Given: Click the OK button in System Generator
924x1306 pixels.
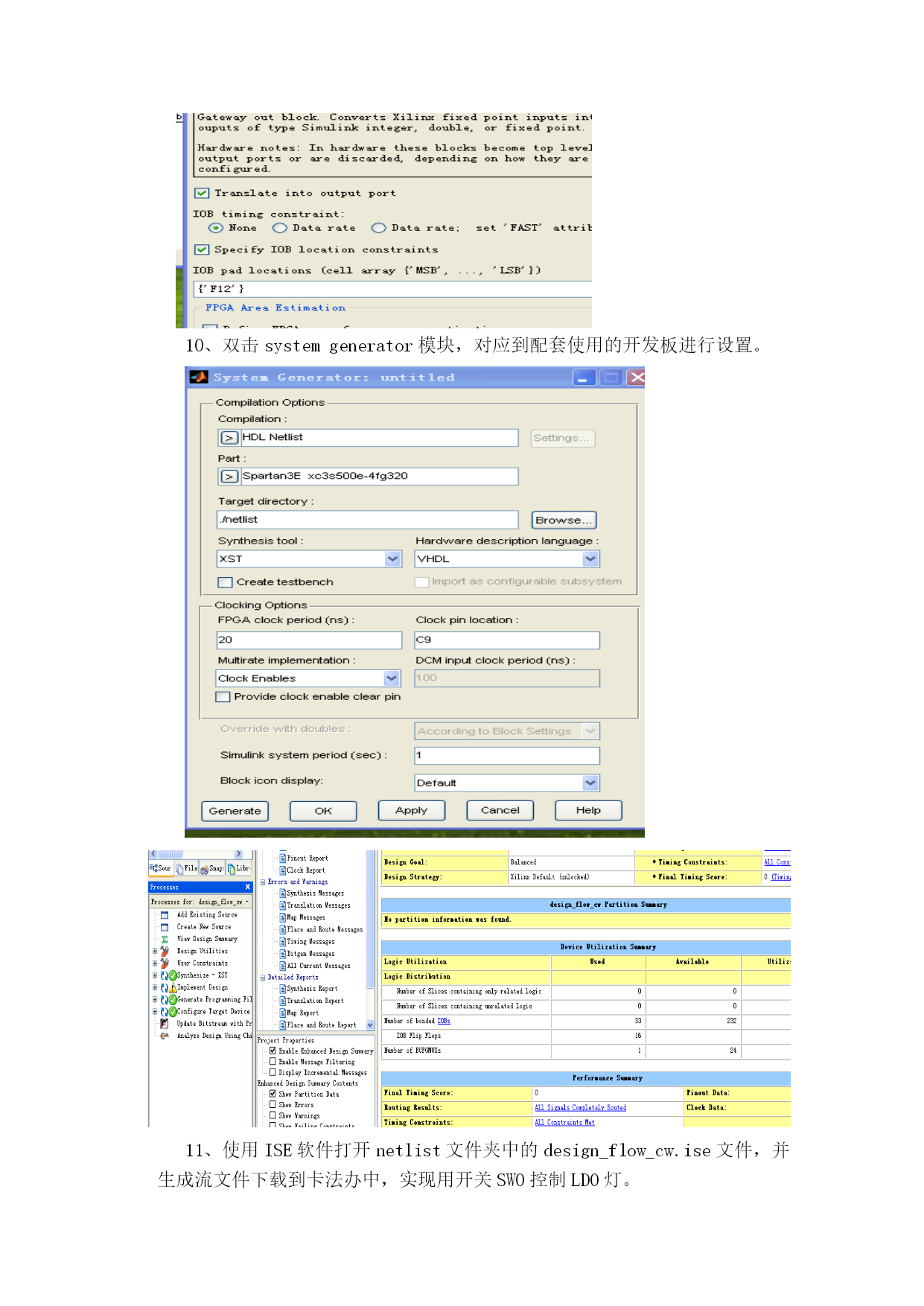Looking at the screenshot, I should point(323,811).
